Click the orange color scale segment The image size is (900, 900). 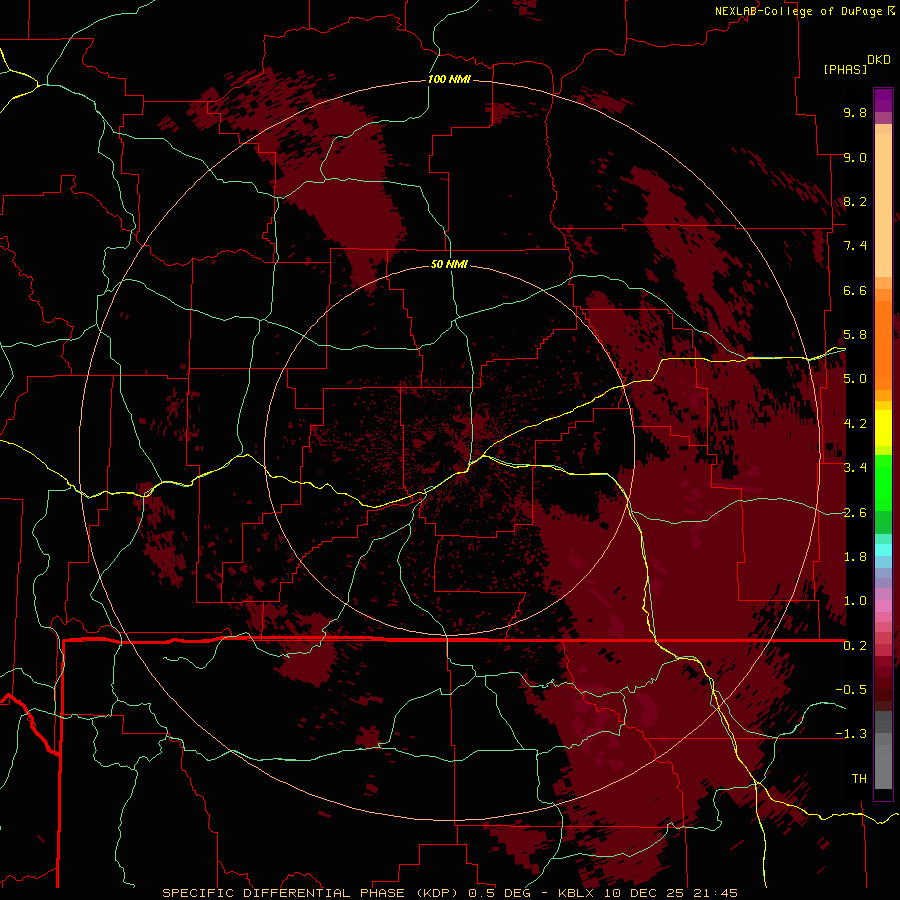pyautogui.click(x=883, y=345)
